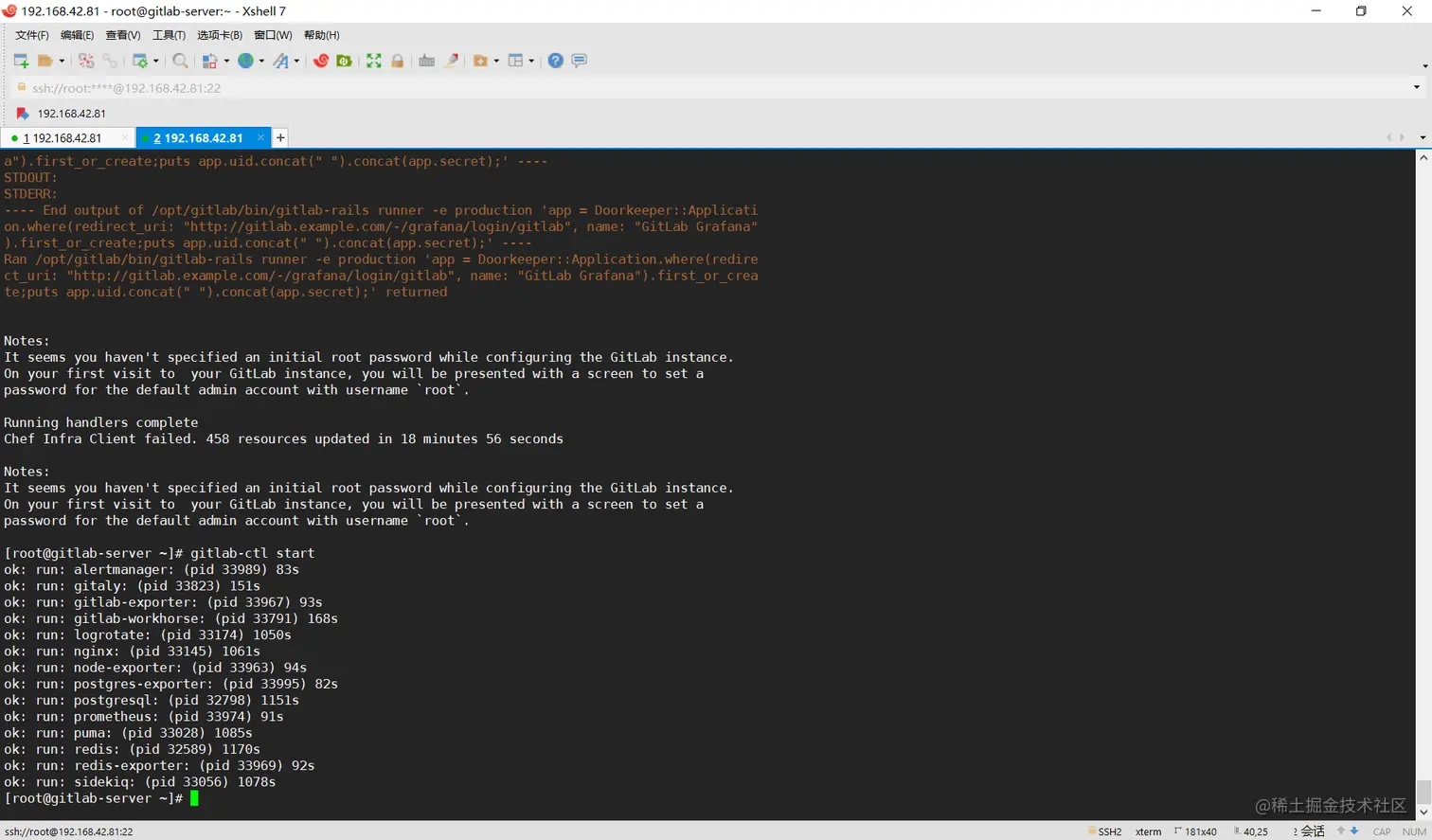Click the new folder plus icon
This screenshot has height=840, width=1432.
[480, 61]
